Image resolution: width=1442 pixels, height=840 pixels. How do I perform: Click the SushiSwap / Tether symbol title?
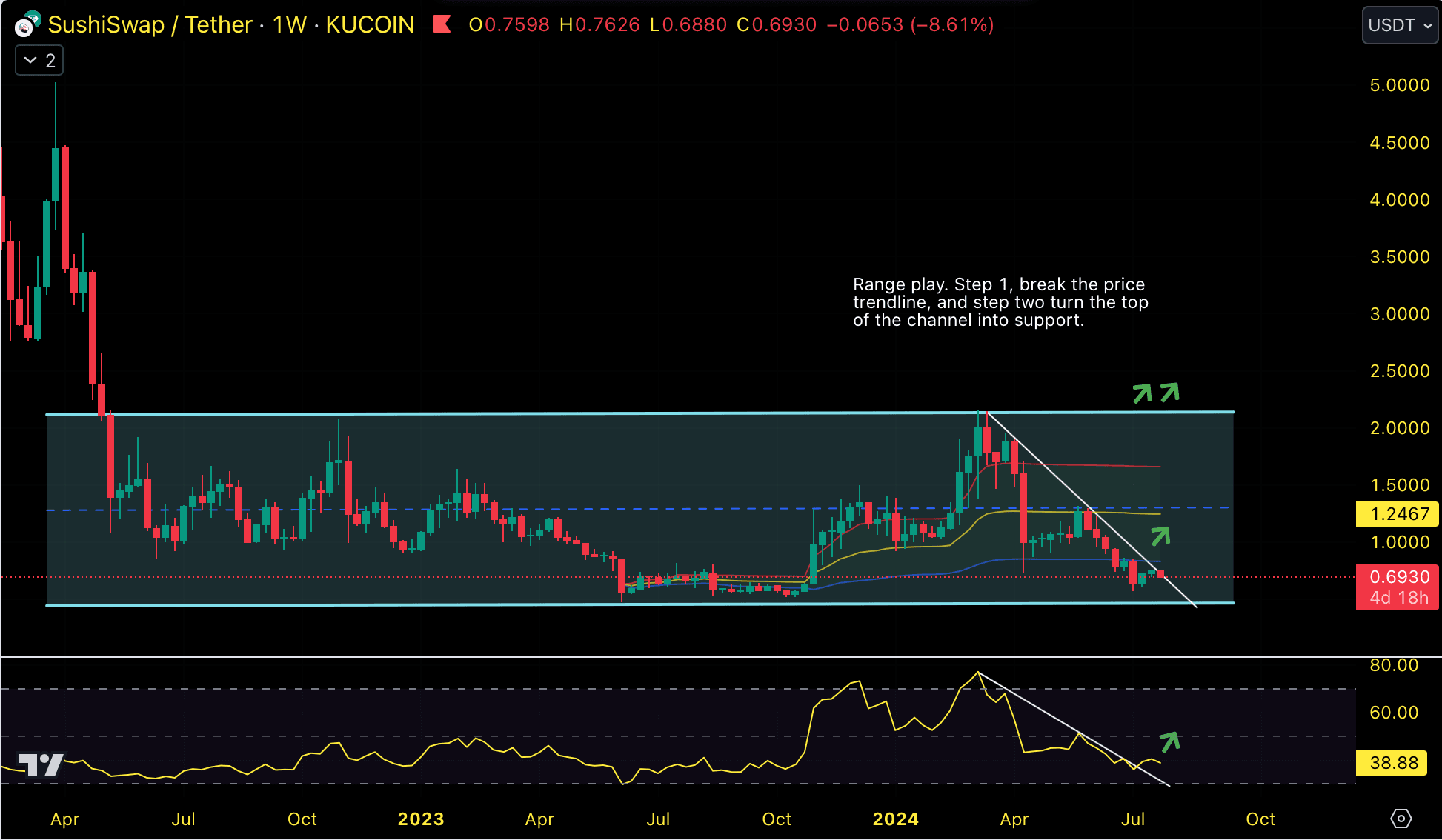[150, 24]
